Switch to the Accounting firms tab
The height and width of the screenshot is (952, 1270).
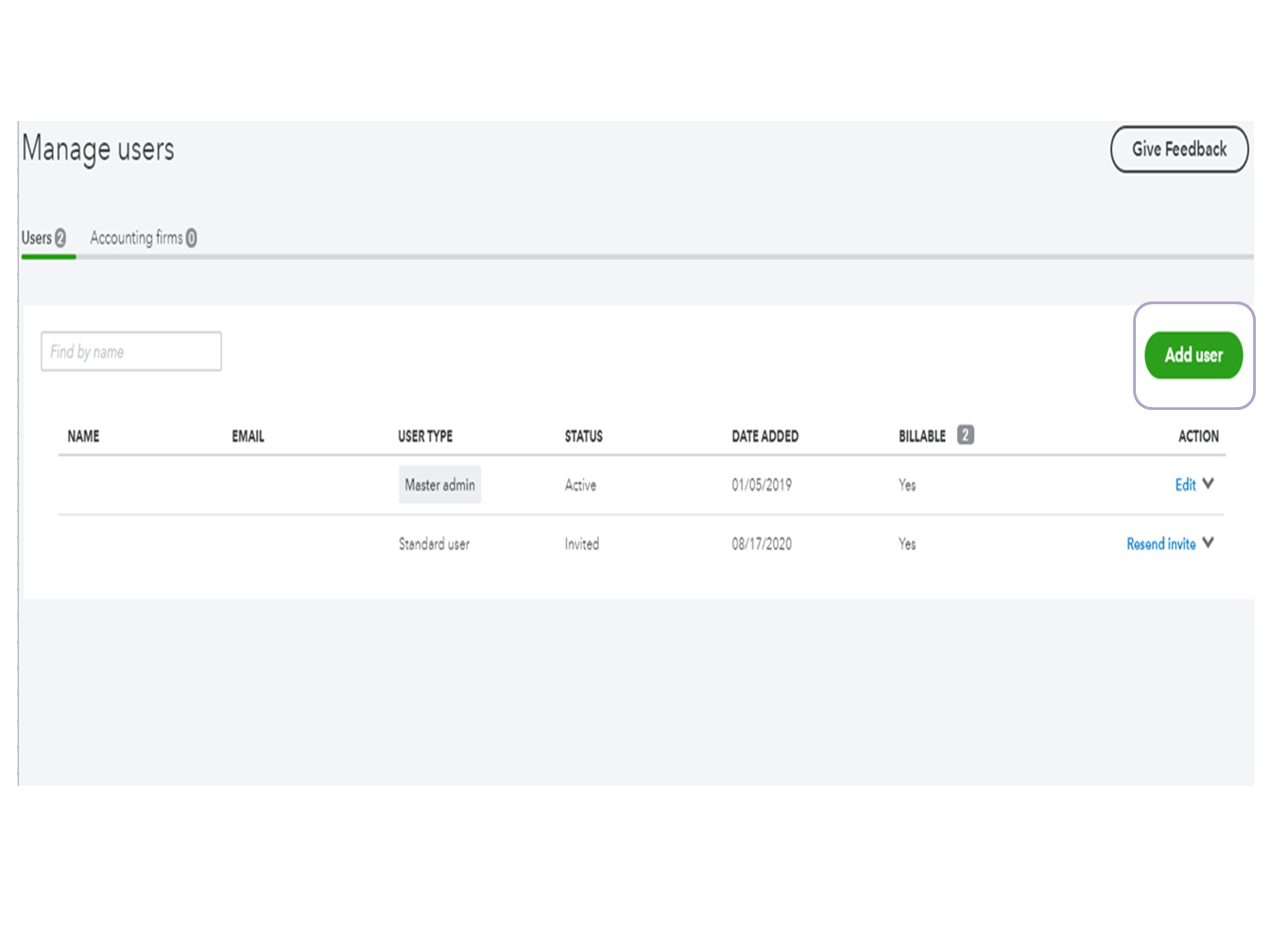click(x=136, y=237)
